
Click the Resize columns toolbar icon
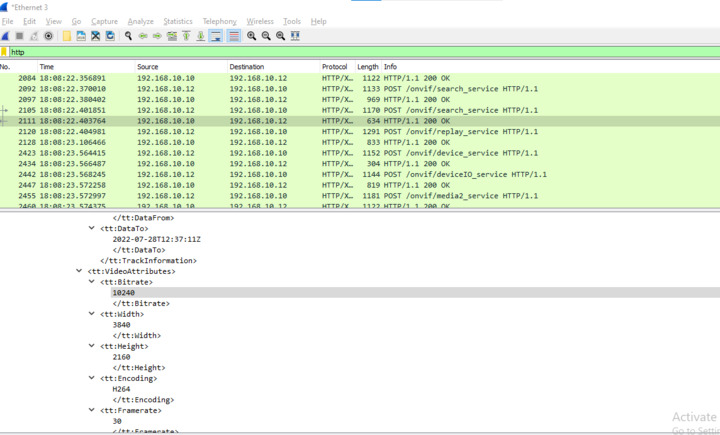coord(295,36)
